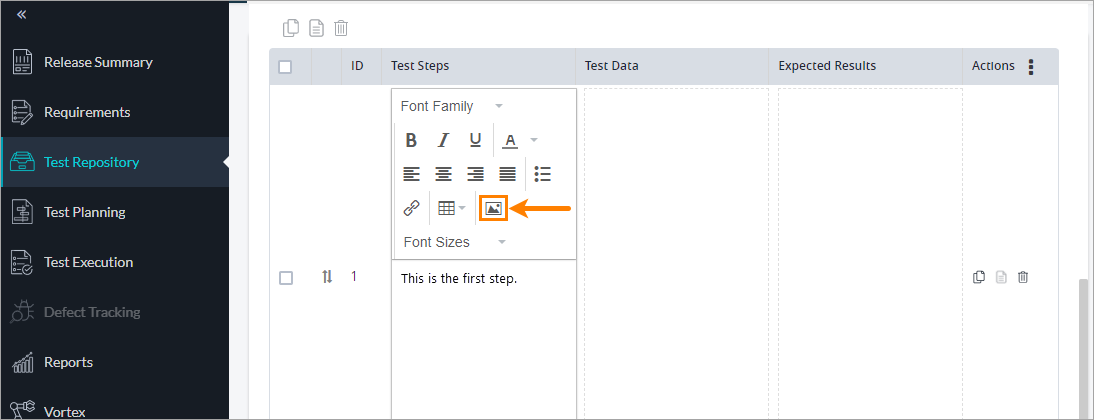This screenshot has width=1094, height=420.
Task: Open the Font Family dropdown
Action: pos(451,106)
